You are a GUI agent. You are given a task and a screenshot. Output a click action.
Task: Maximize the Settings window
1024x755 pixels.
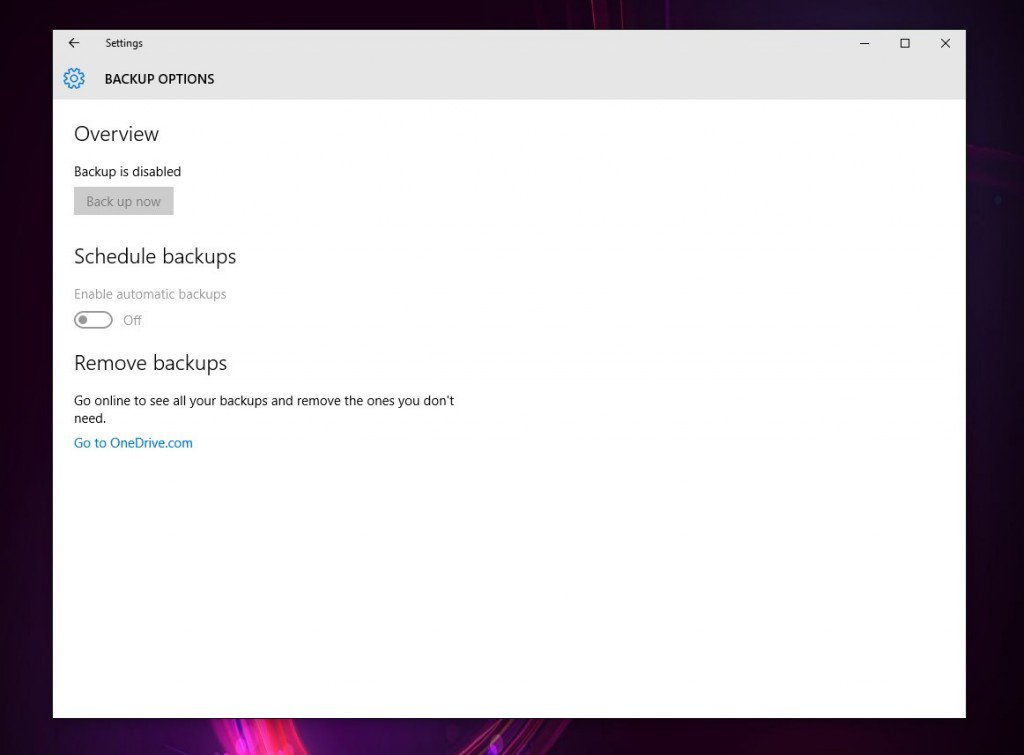(905, 43)
